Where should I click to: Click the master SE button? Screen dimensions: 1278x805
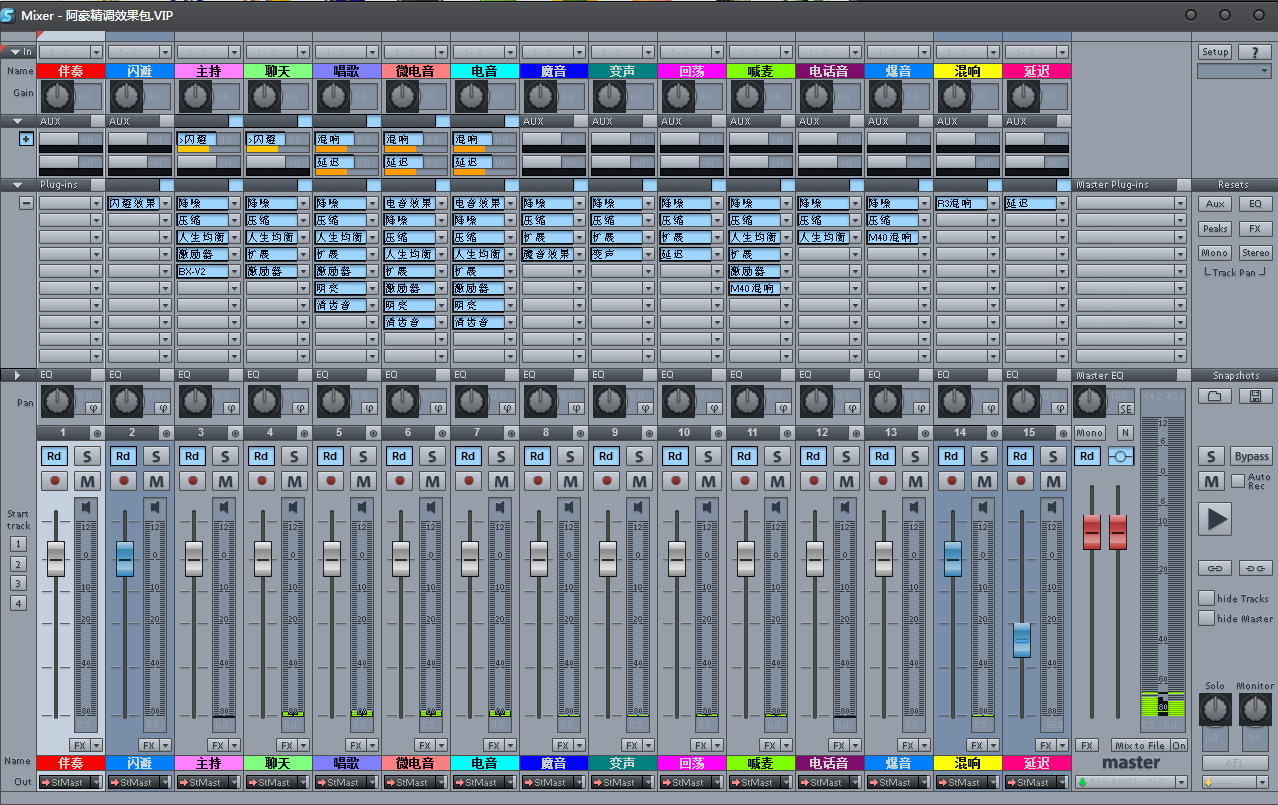coord(1125,409)
